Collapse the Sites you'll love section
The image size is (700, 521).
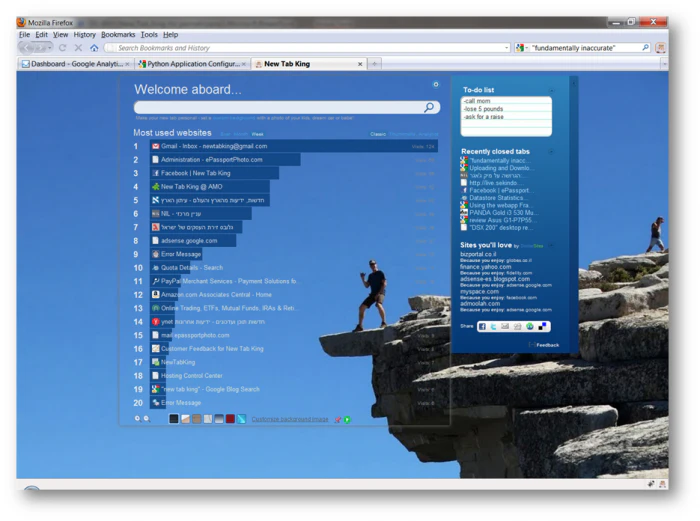551,245
